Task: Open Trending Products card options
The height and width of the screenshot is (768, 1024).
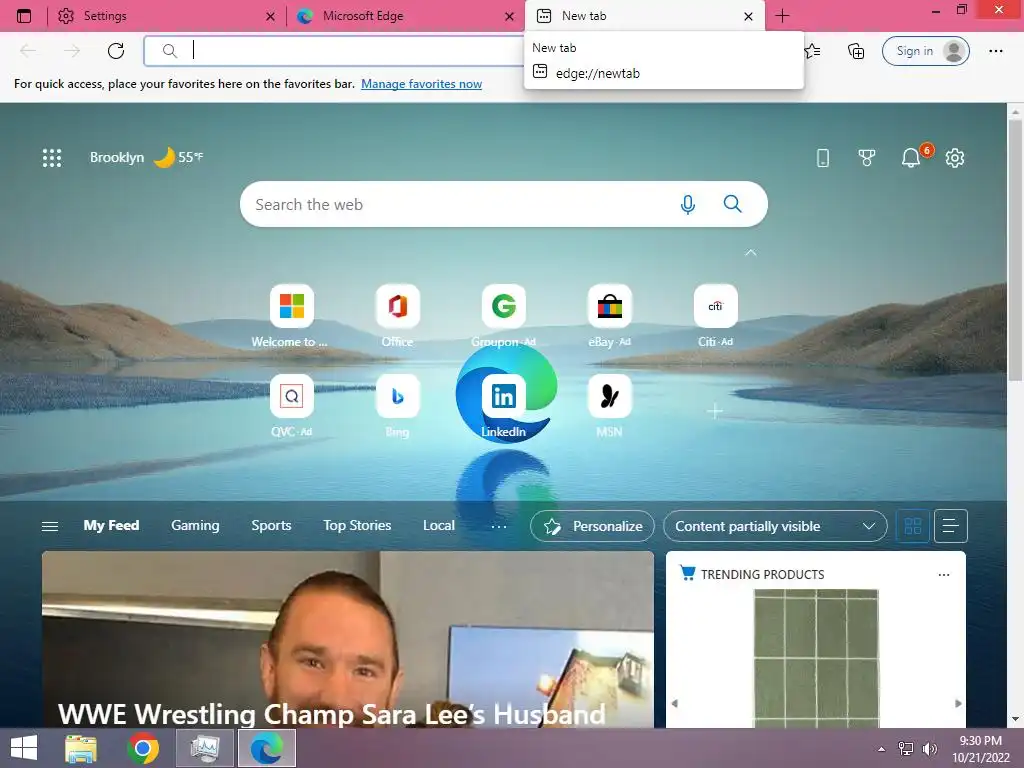Action: (x=944, y=575)
